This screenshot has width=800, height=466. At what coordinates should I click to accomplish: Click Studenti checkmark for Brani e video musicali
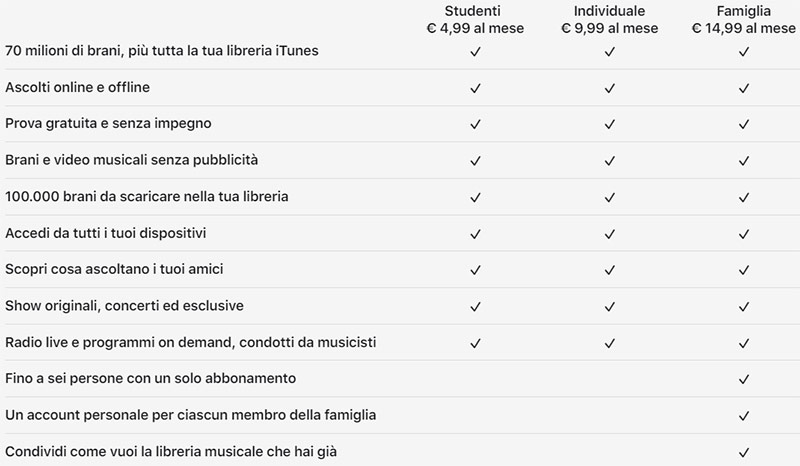tap(475, 161)
